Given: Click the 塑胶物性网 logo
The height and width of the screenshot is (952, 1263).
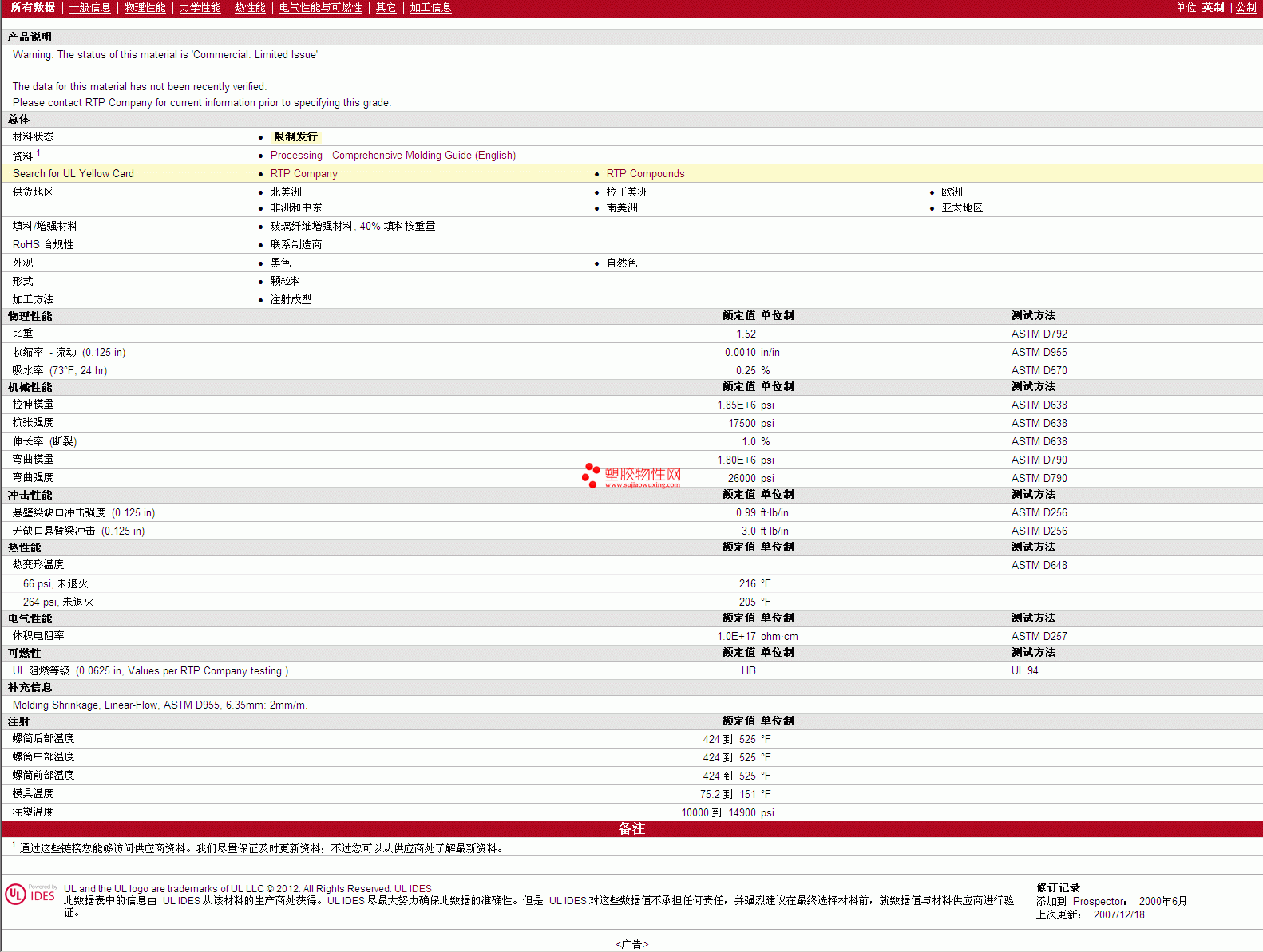Looking at the screenshot, I should point(631,476).
